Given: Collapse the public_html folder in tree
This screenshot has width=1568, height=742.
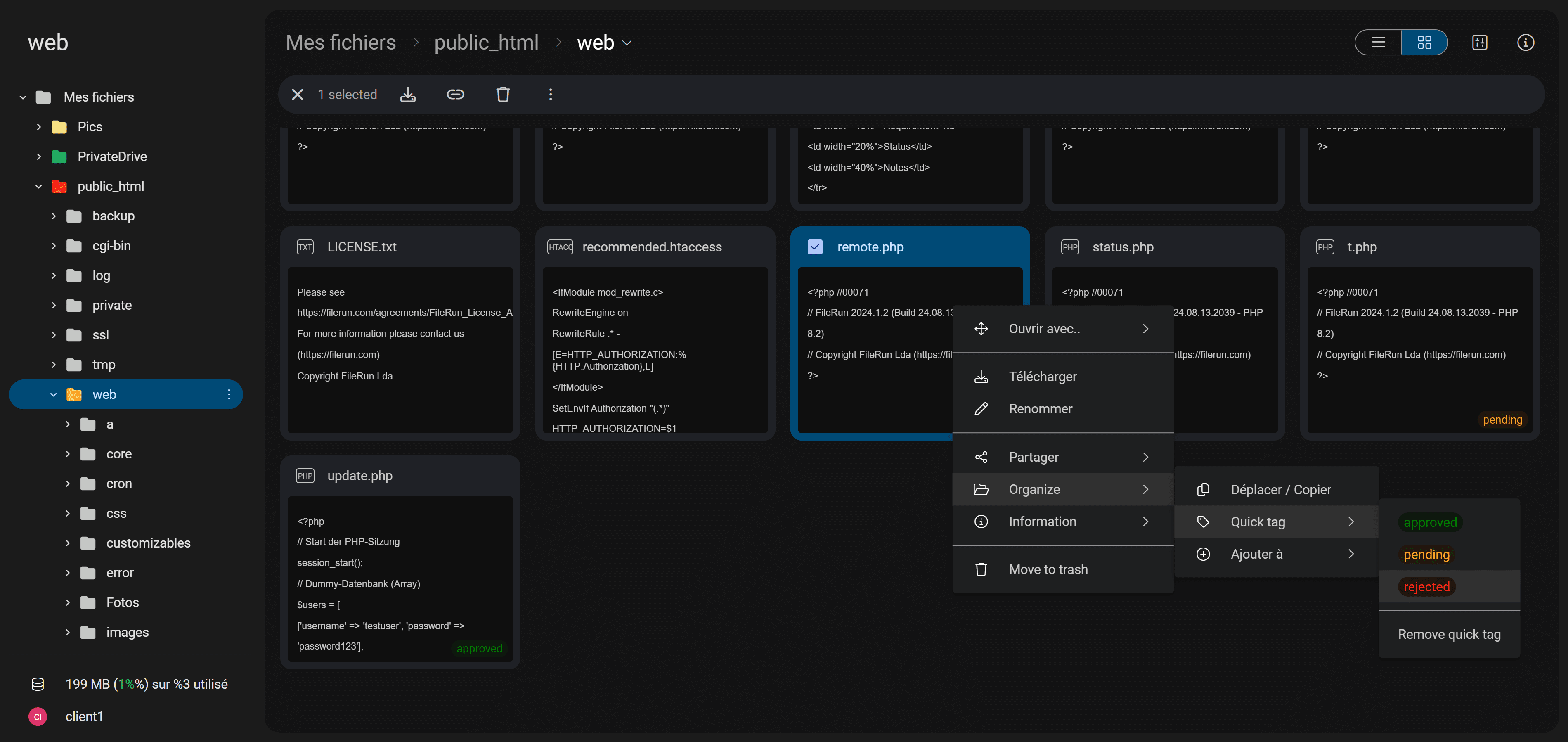Looking at the screenshot, I should (39, 186).
